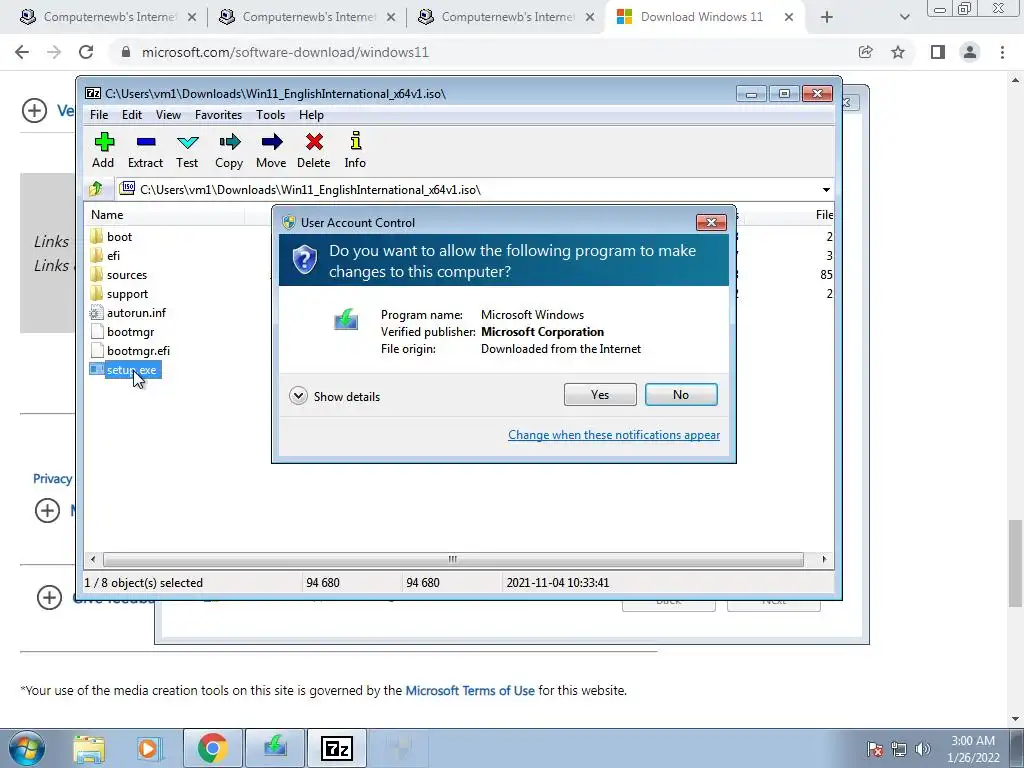This screenshot has height=768, width=1024.
Task: Switch to 7-Zip in the taskbar
Action: 337,748
